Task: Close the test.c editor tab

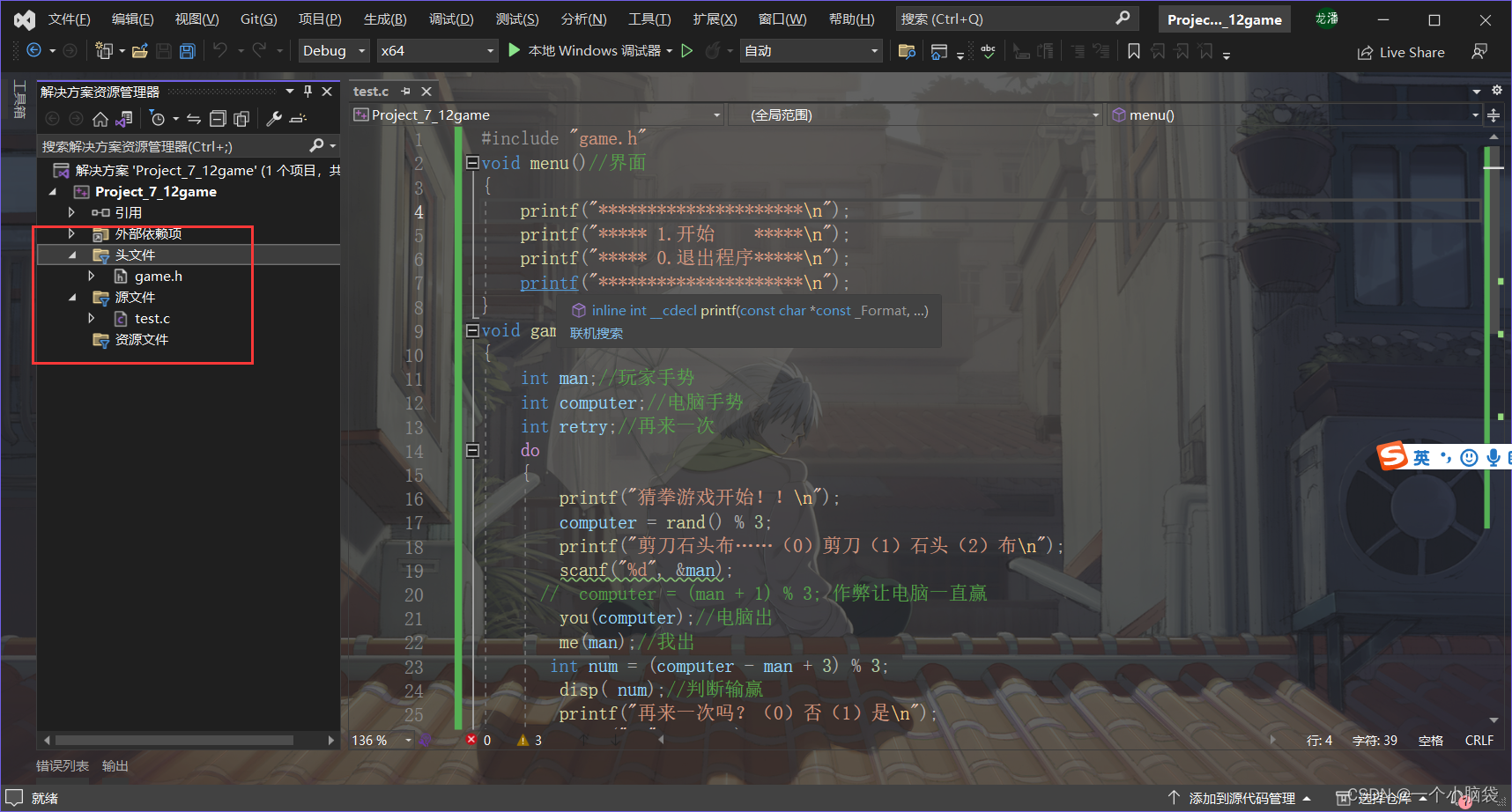Action: pyautogui.click(x=426, y=92)
